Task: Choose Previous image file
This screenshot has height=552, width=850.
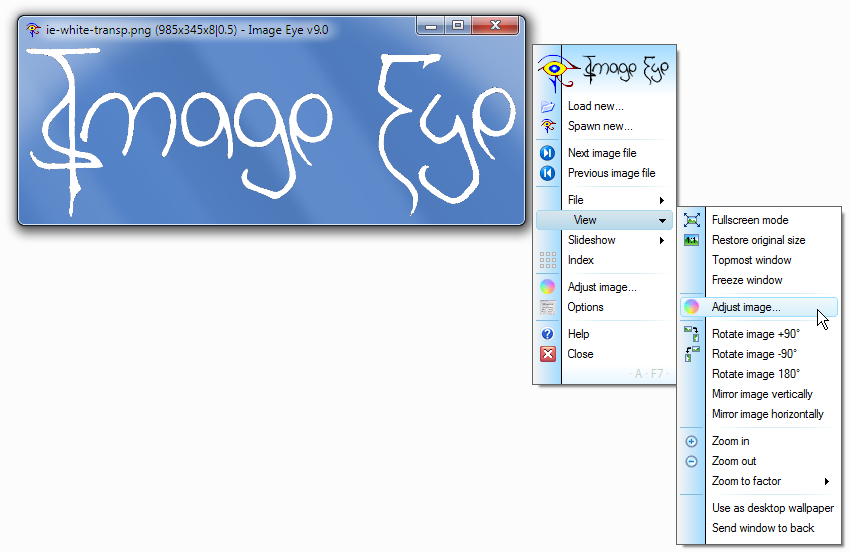Action: point(611,173)
